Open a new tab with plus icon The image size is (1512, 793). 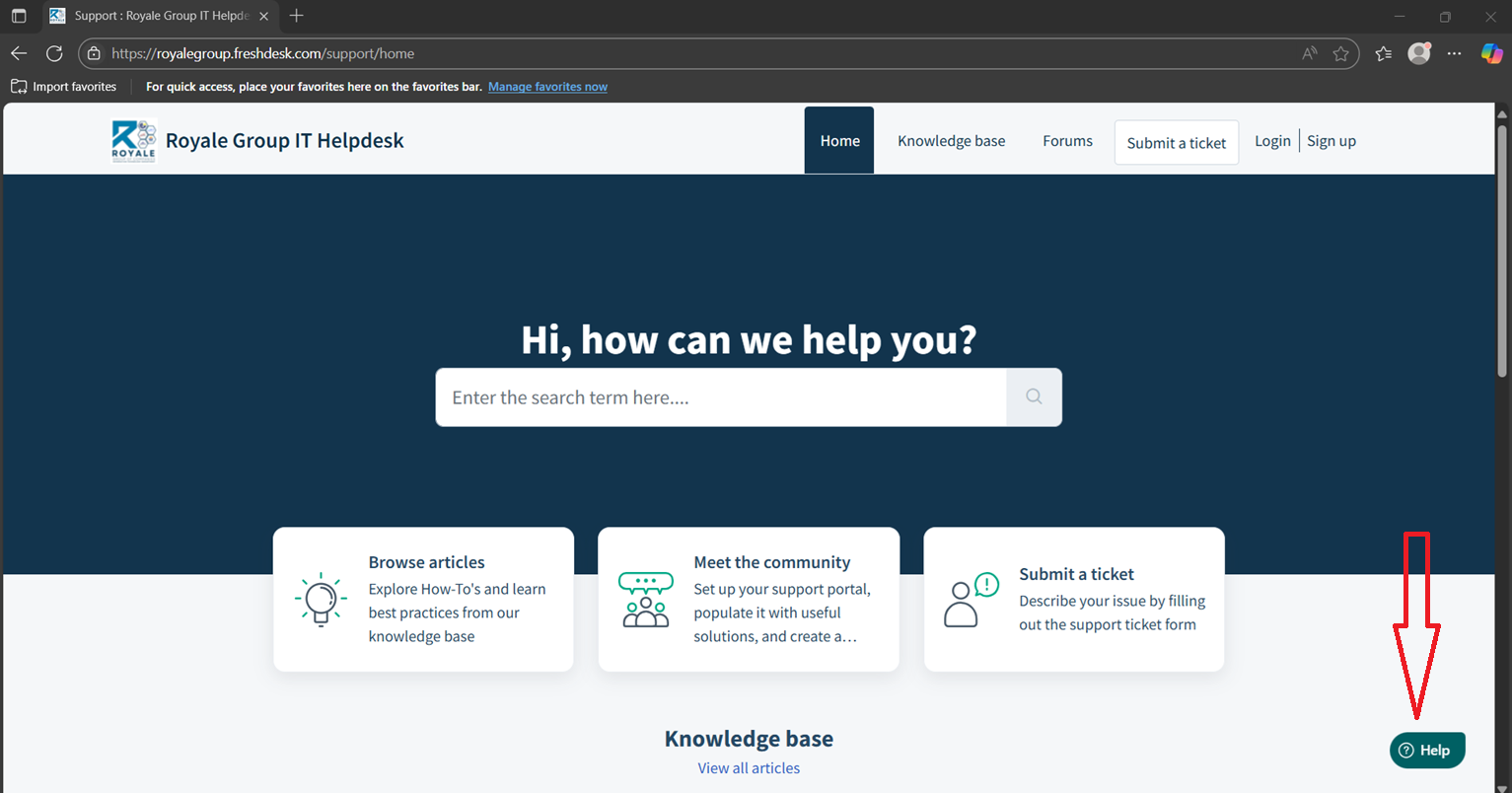(296, 15)
